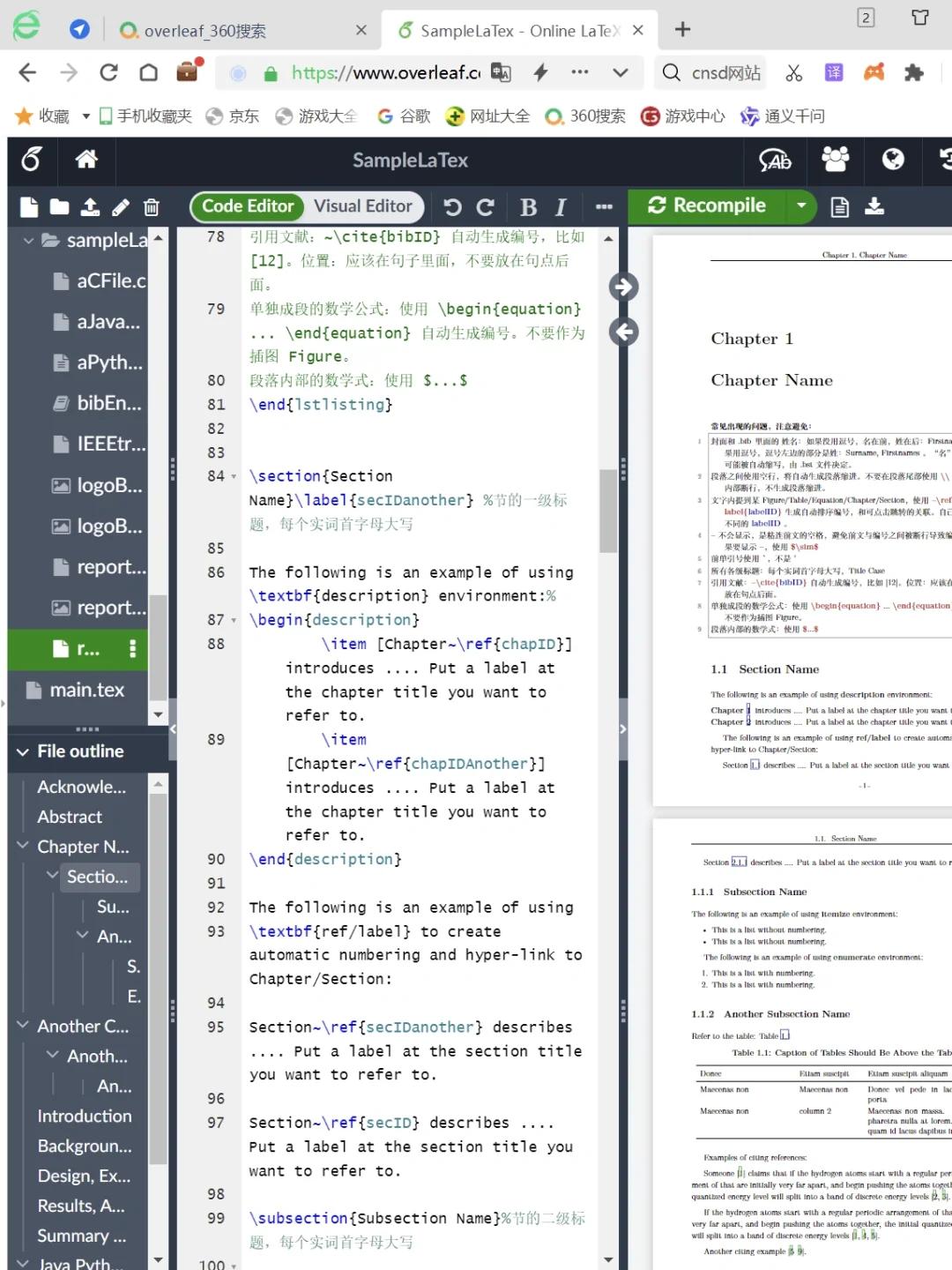Open browser home page

[x=149, y=72]
